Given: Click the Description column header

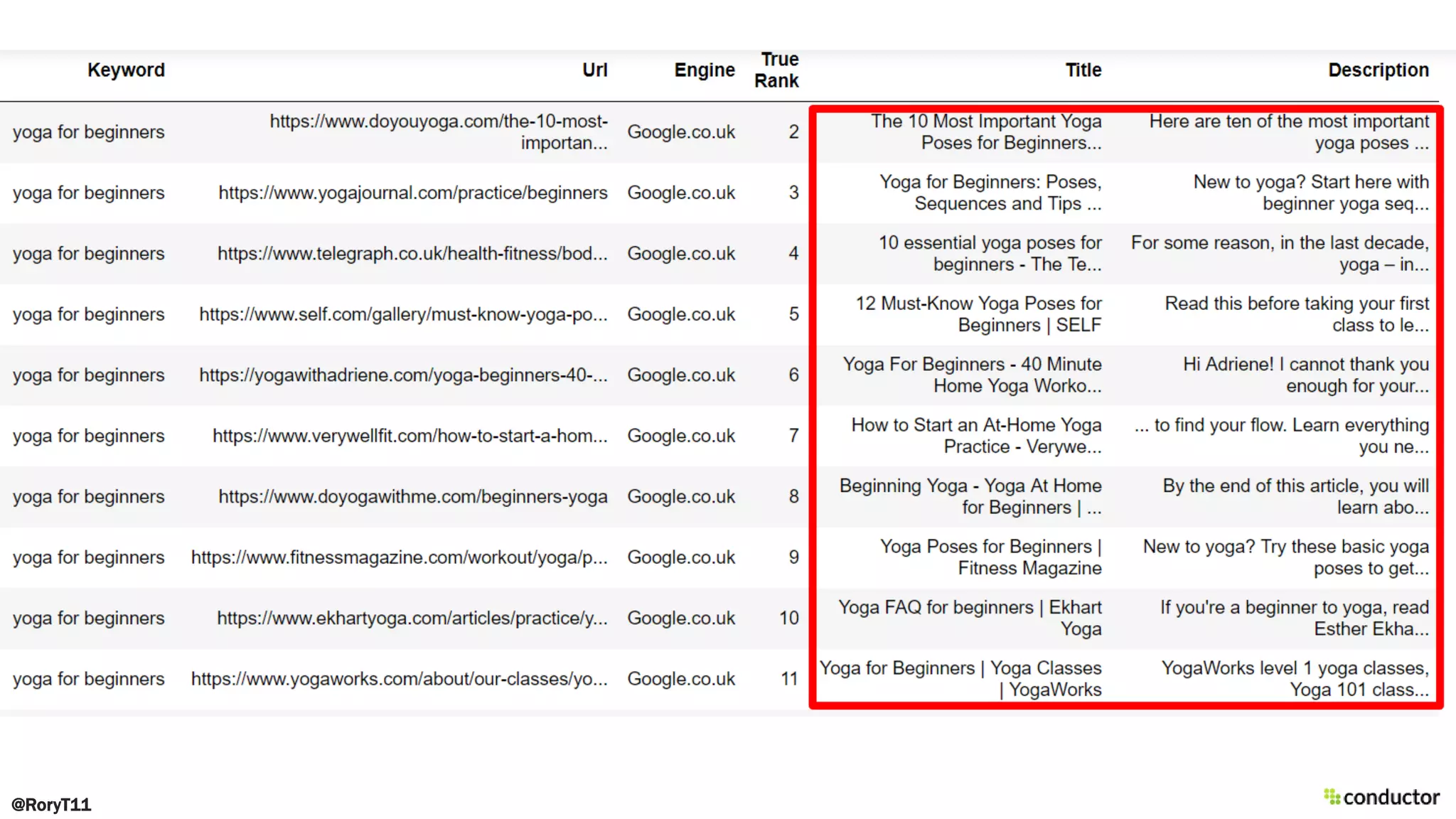Looking at the screenshot, I should tap(1378, 70).
